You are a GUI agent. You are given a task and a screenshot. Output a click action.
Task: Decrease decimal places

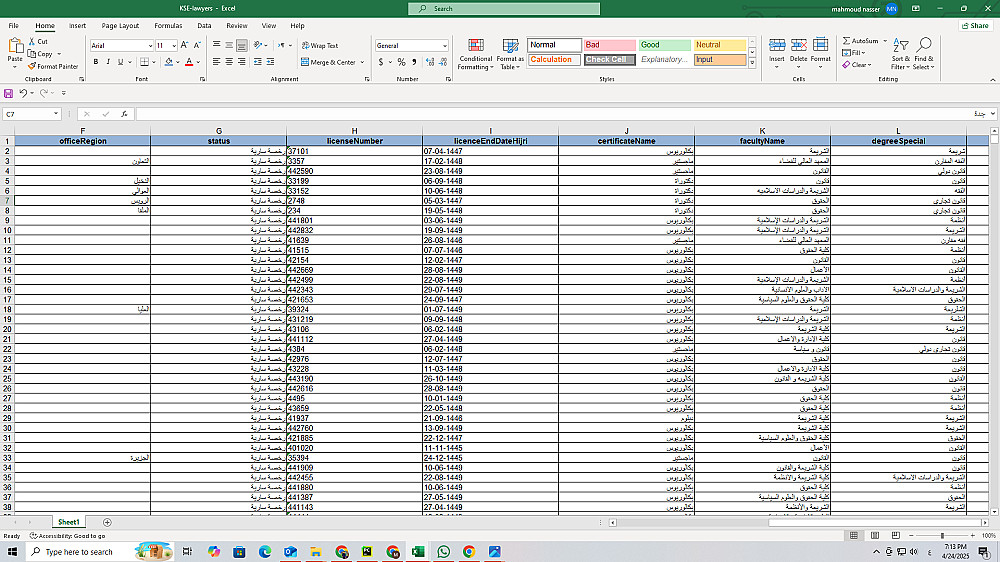coord(443,62)
